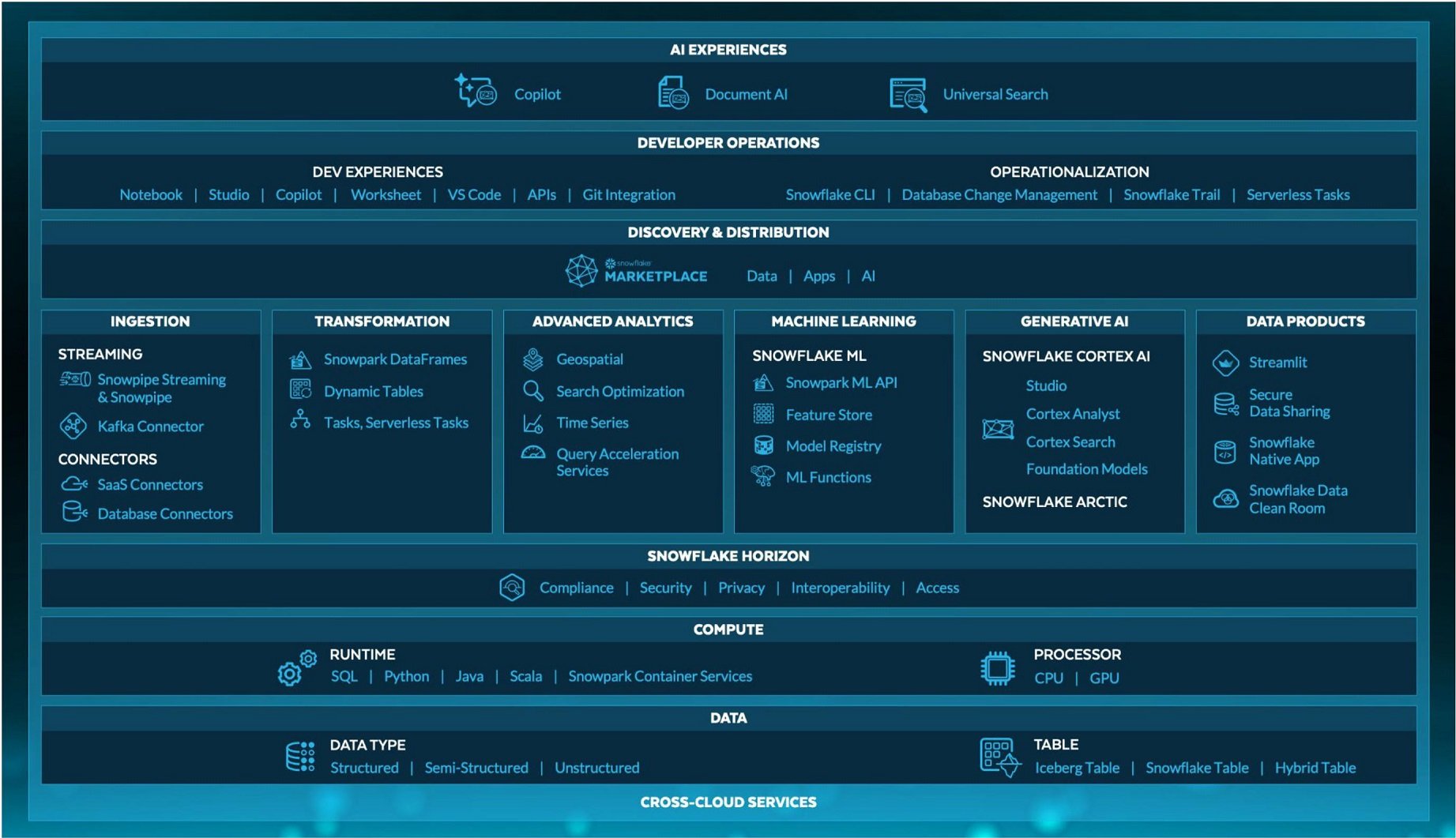Open the Notebook link in Dev Experiences
This screenshot has height=838, width=1456.
coord(150,195)
